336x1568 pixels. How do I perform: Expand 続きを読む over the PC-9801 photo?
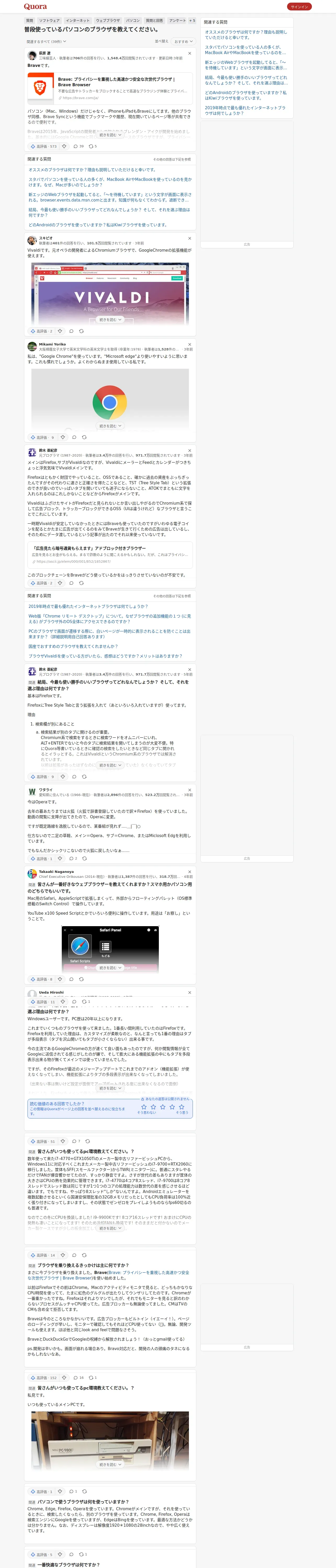(110, 1465)
